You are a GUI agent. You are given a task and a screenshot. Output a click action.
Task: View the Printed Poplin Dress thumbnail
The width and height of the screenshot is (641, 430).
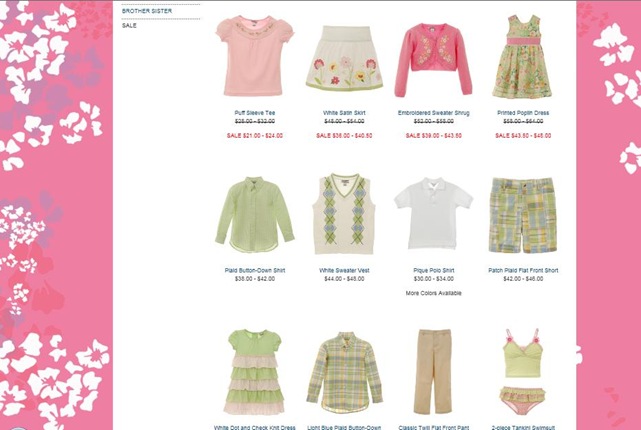click(x=522, y=56)
